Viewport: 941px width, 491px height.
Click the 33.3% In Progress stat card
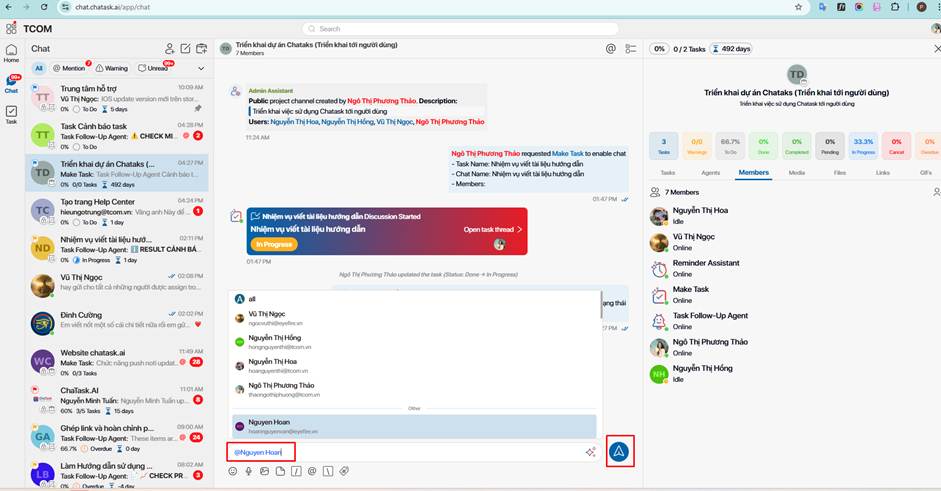tap(863, 146)
